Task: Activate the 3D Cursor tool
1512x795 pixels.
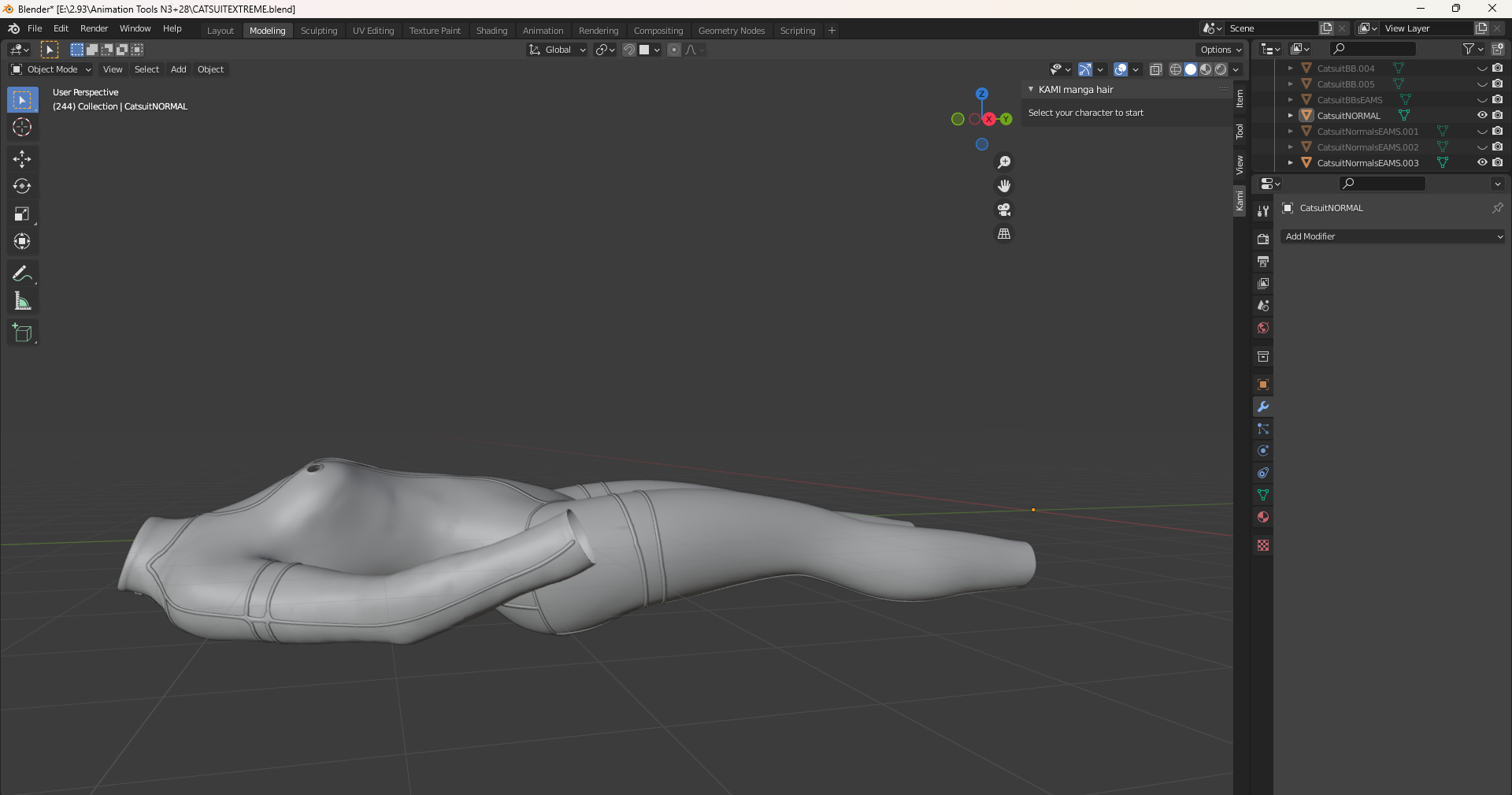Action: click(22, 128)
